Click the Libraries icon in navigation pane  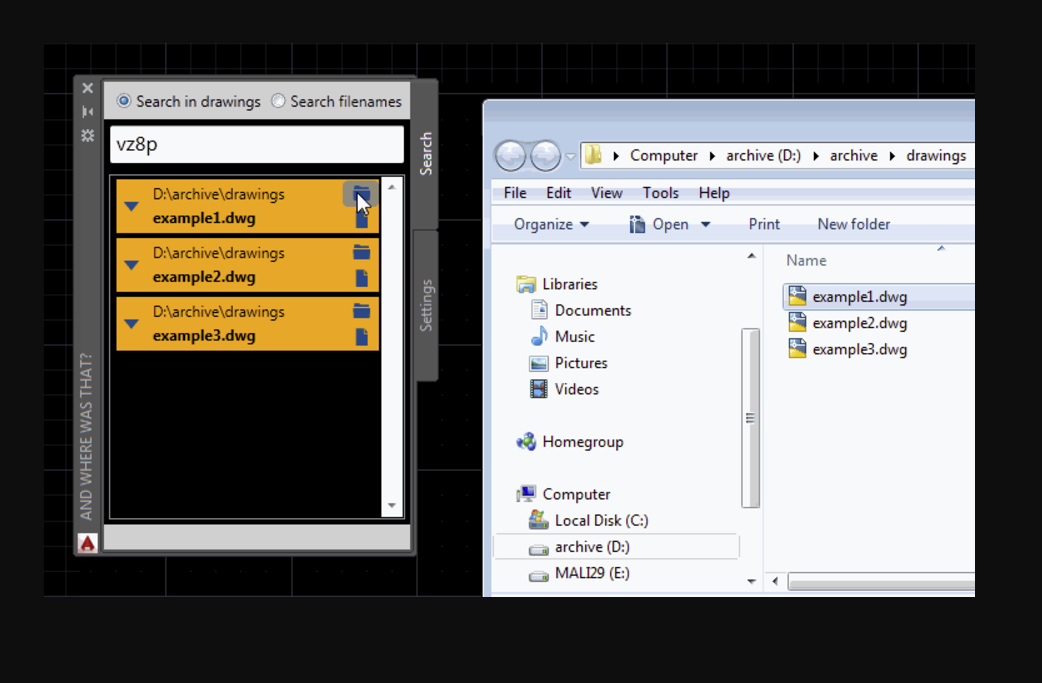coord(526,284)
